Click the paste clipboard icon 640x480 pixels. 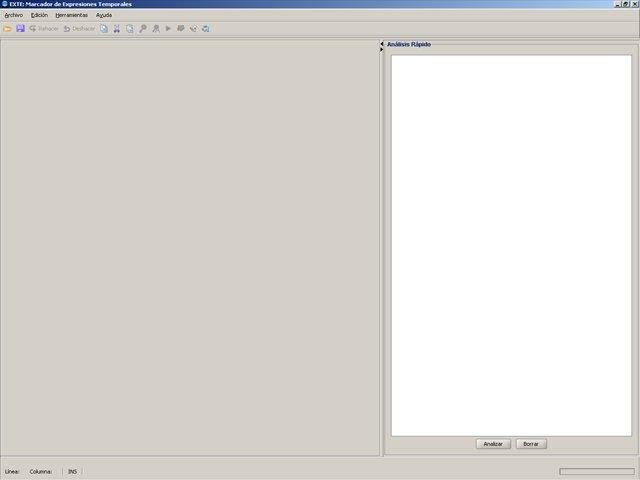coord(130,29)
